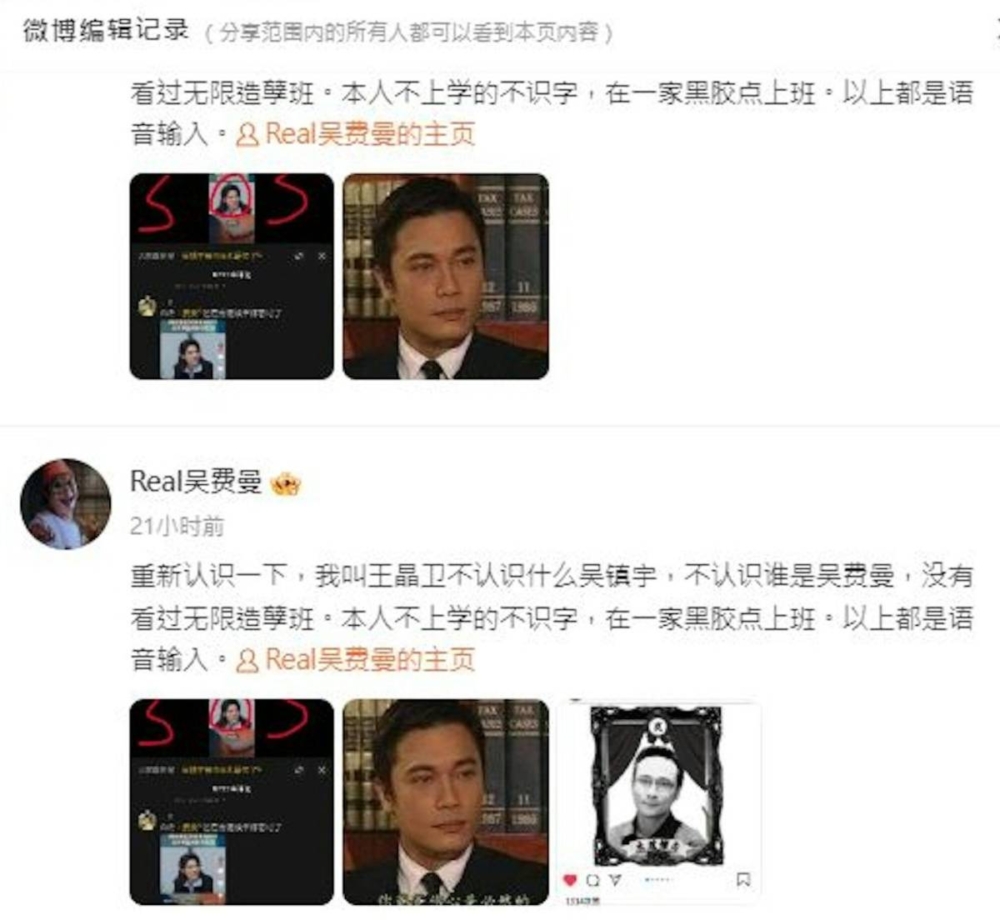Click the bookmark icon under the framed portrait

point(743,880)
